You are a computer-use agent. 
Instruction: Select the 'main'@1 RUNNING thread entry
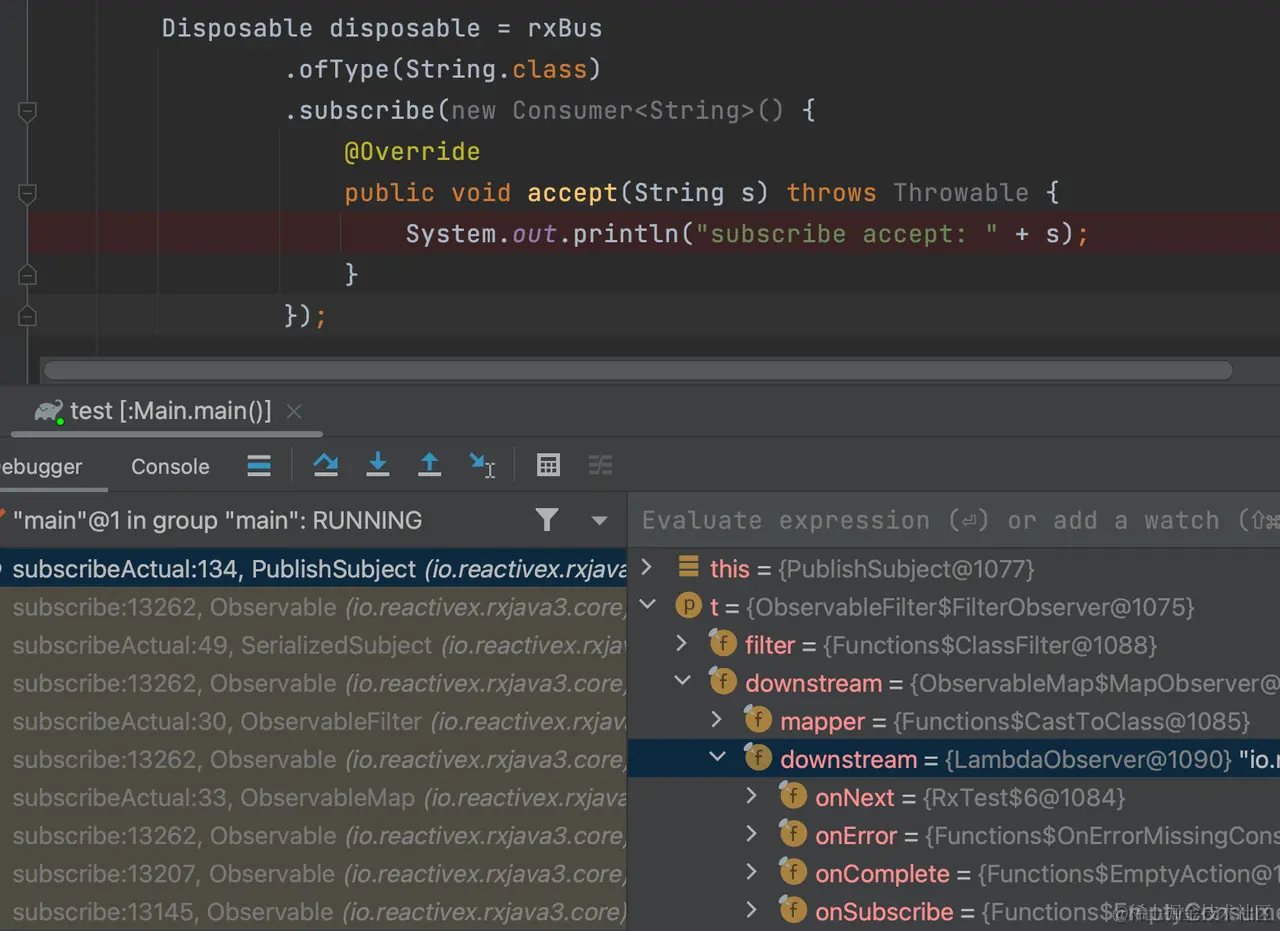pos(217,520)
